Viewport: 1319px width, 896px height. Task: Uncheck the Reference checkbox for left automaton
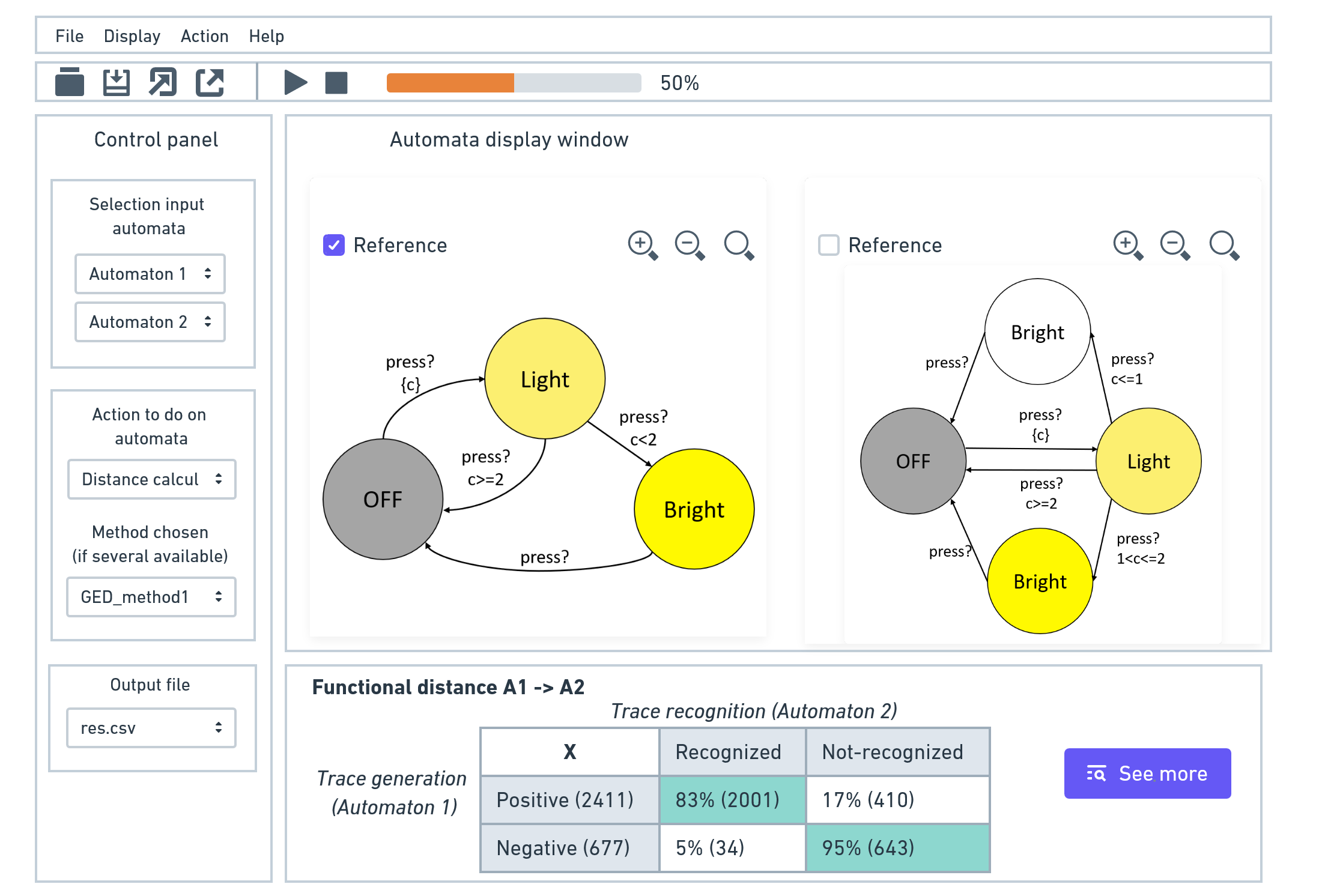(x=334, y=245)
